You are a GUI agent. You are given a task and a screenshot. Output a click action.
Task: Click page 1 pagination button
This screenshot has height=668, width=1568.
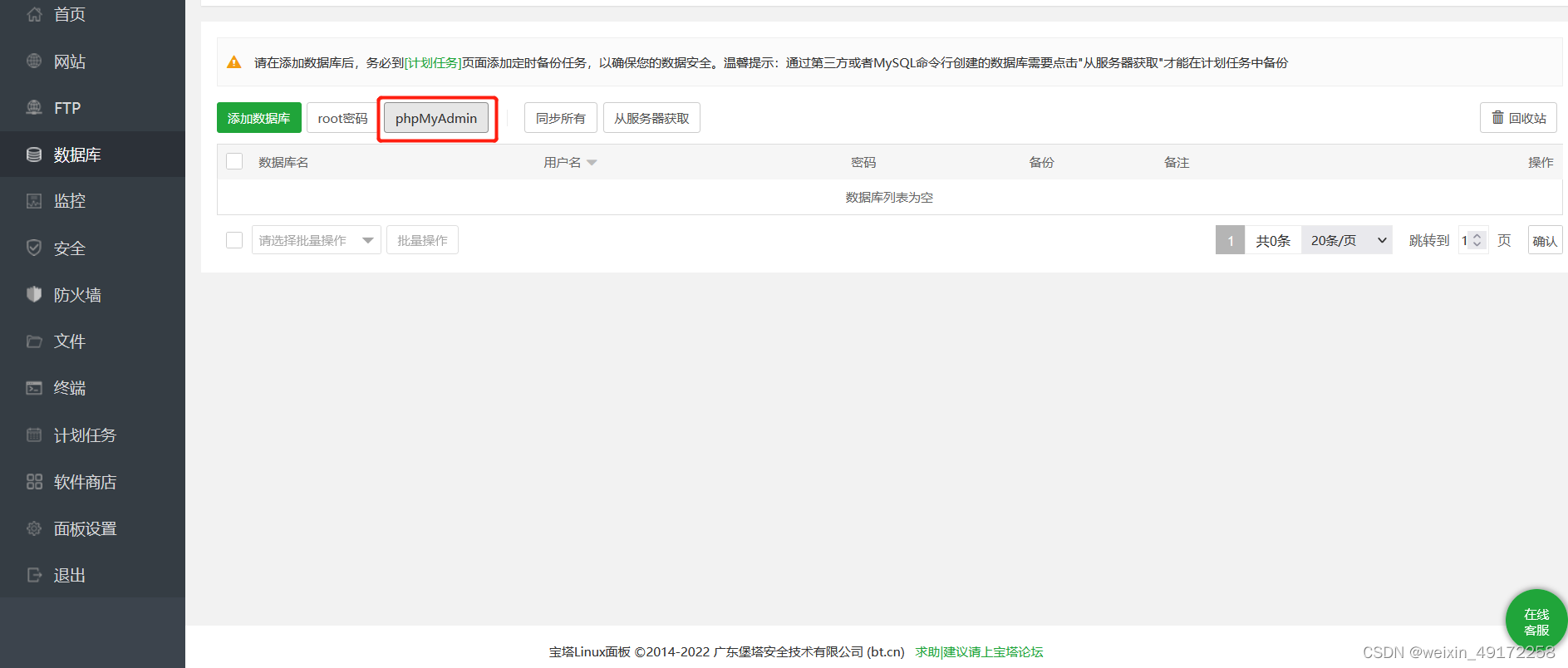click(x=1230, y=240)
